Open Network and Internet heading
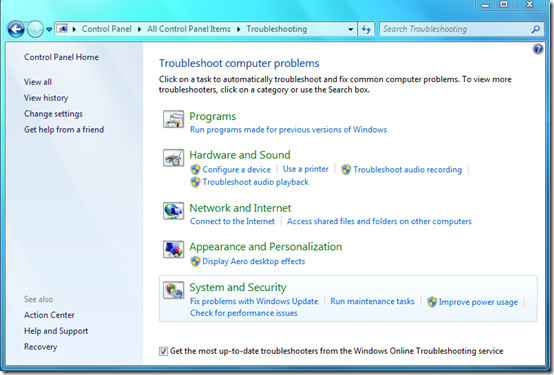The image size is (554, 375). [x=240, y=208]
